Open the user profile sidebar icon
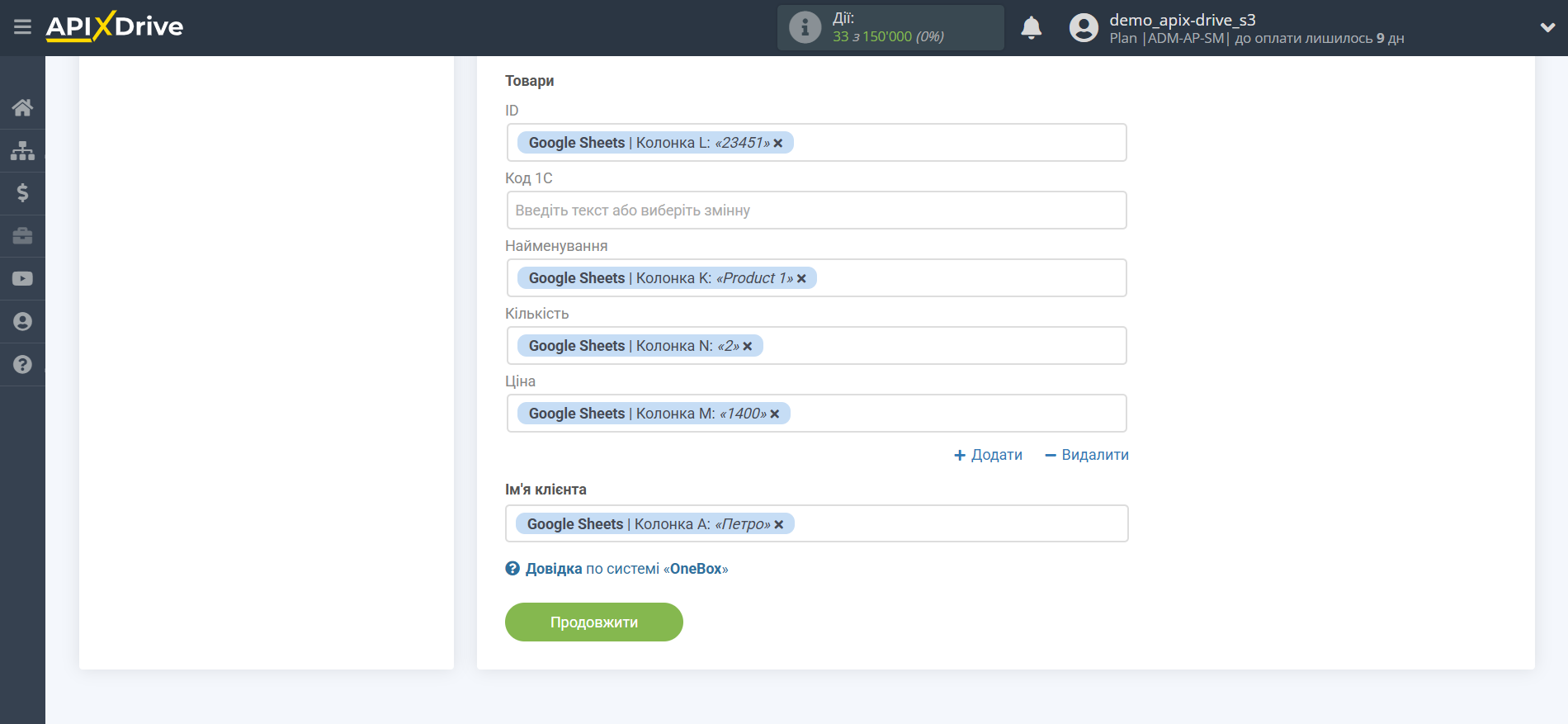This screenshot has width=1568, height=724. click(22, 322)
